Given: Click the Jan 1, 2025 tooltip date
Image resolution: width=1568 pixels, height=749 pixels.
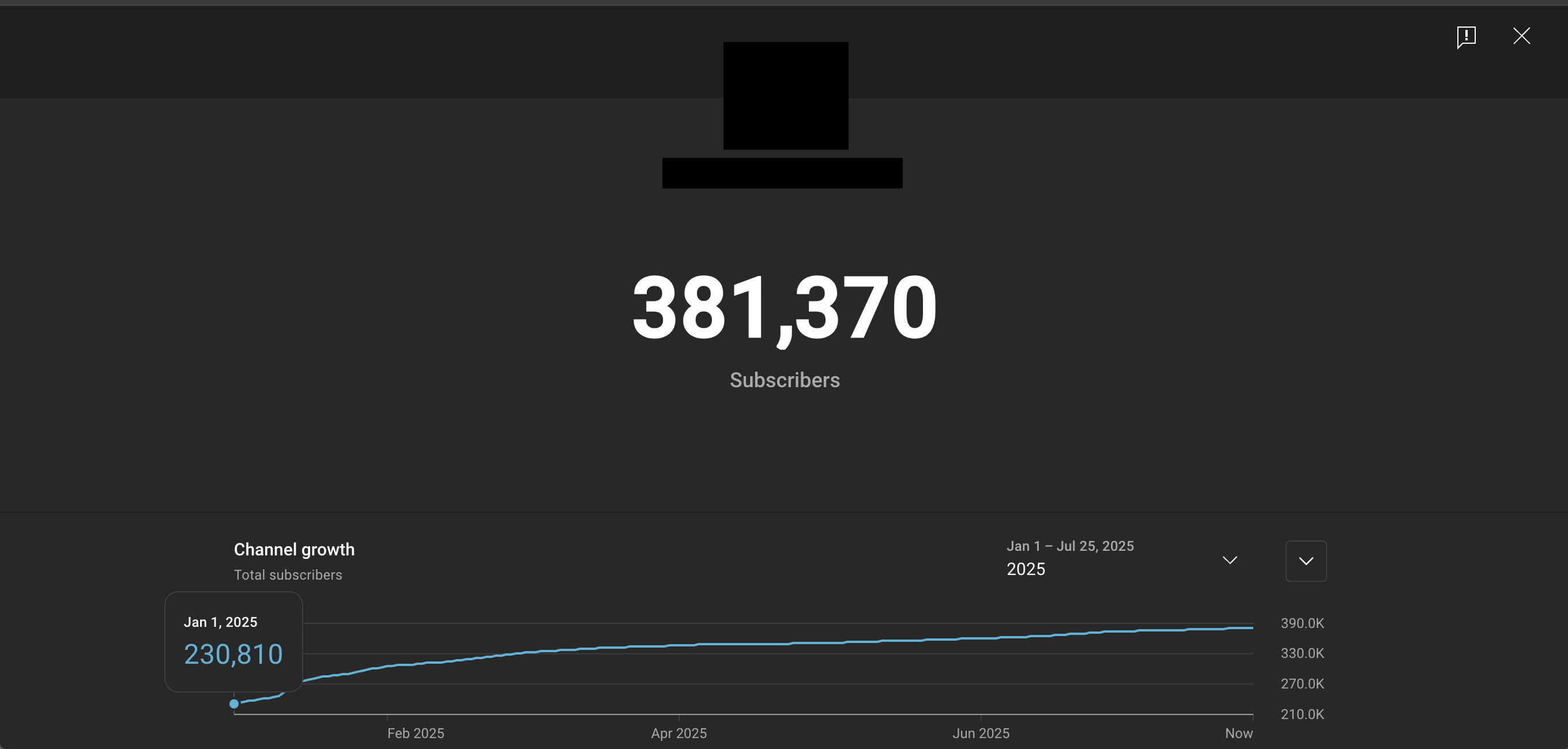Looking at the screenshot, I should (x=220, y=622).
